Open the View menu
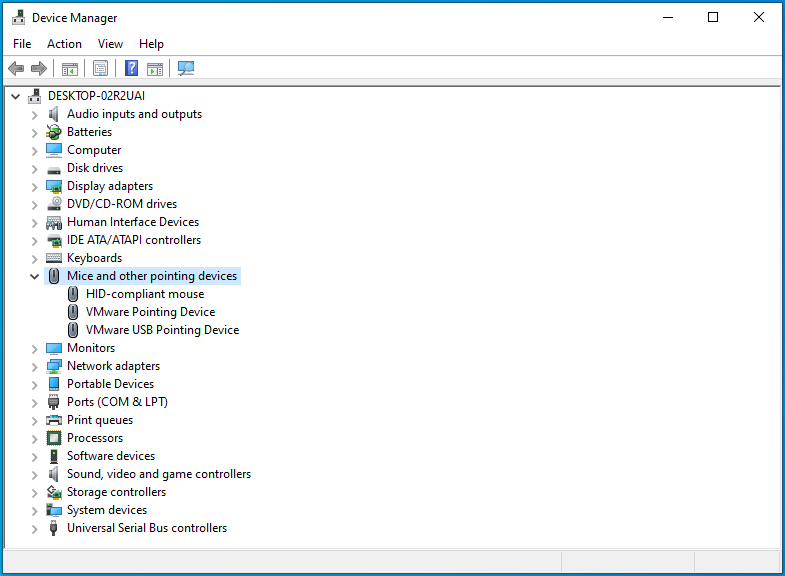This screenshot has width=785, height=576. click(110, 44)
